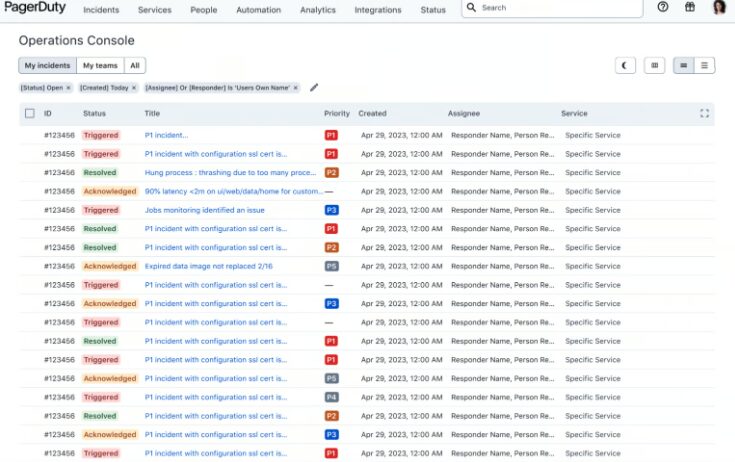Select all incidents with header checkbox

[30, 113]
